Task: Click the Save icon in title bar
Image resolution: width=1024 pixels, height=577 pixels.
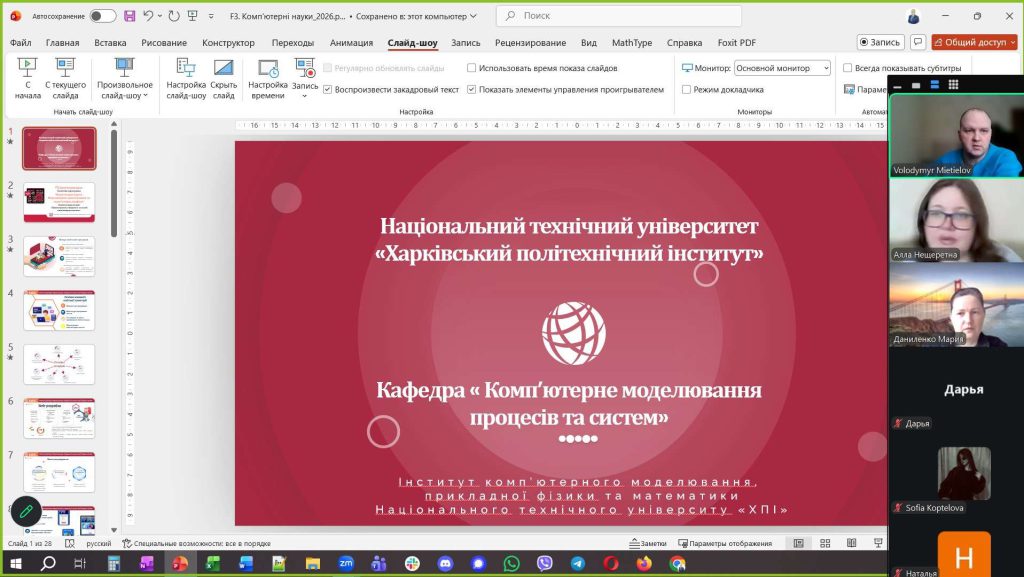Action: click(x=130, y=16)
